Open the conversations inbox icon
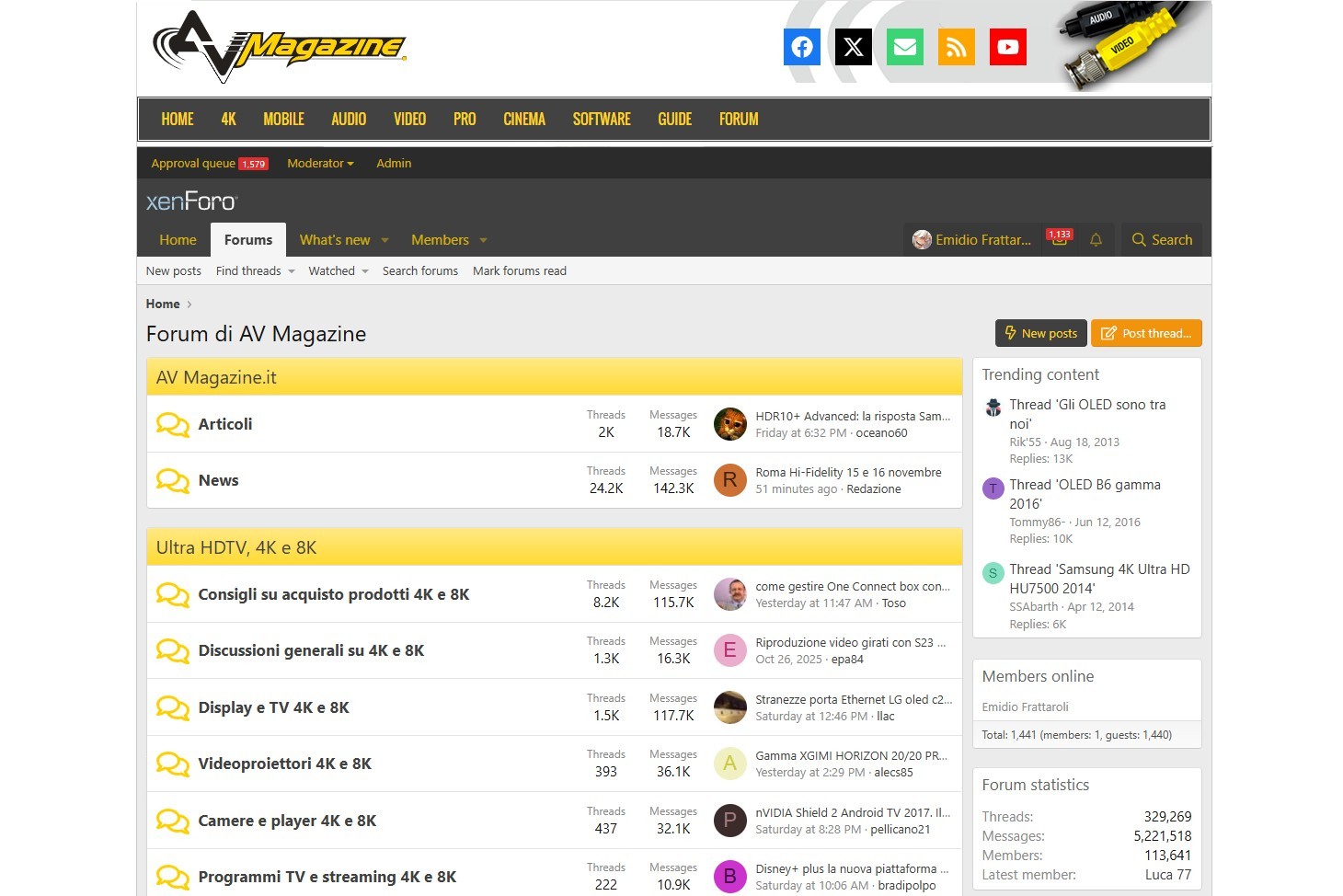 coord(1060,239)
